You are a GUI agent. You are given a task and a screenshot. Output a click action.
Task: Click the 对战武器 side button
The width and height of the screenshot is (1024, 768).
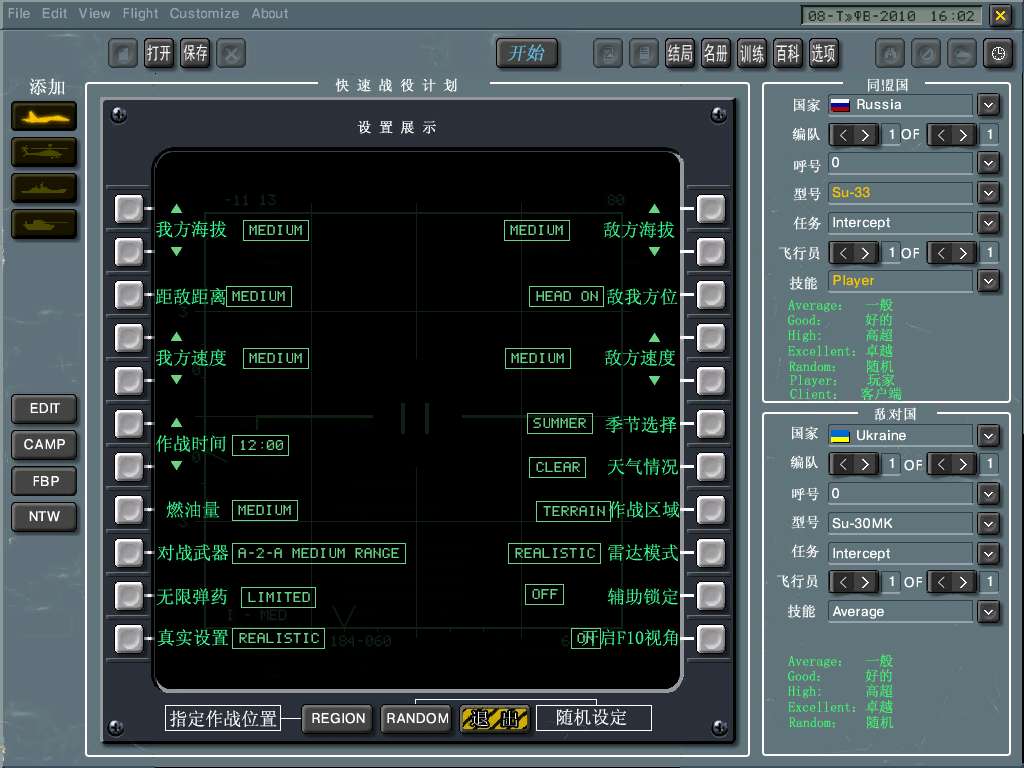(x=129, y=552)
